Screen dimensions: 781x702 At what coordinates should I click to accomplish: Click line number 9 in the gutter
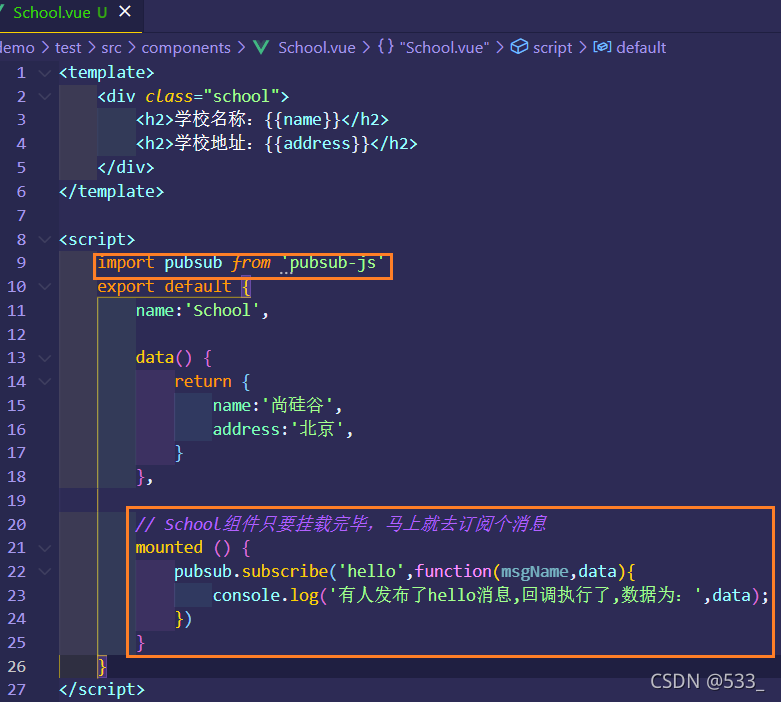21,263
